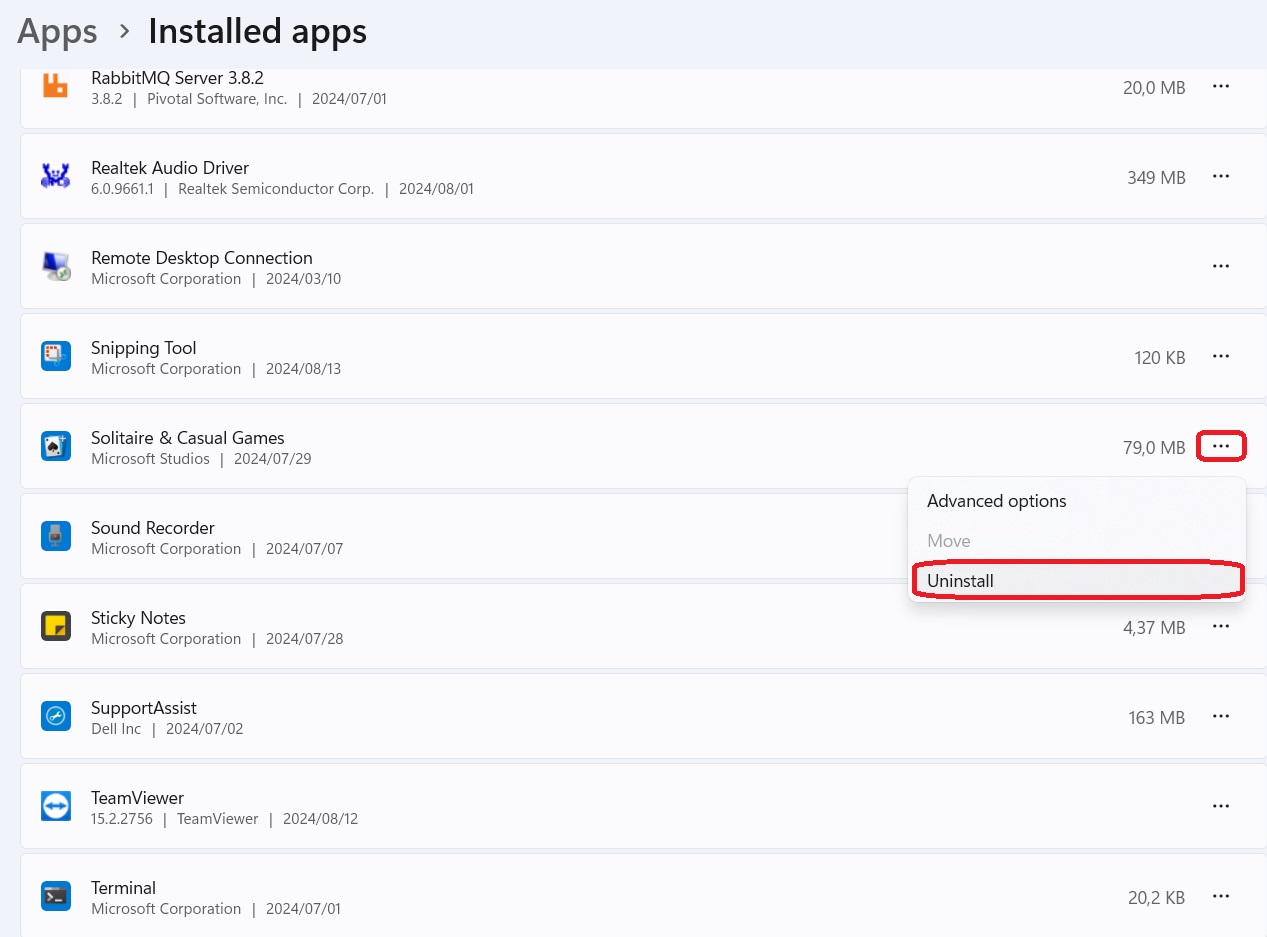Click the 2024/07/07 Sound Recorder date
Screen dimensions: 1267x937
point(304,549)
